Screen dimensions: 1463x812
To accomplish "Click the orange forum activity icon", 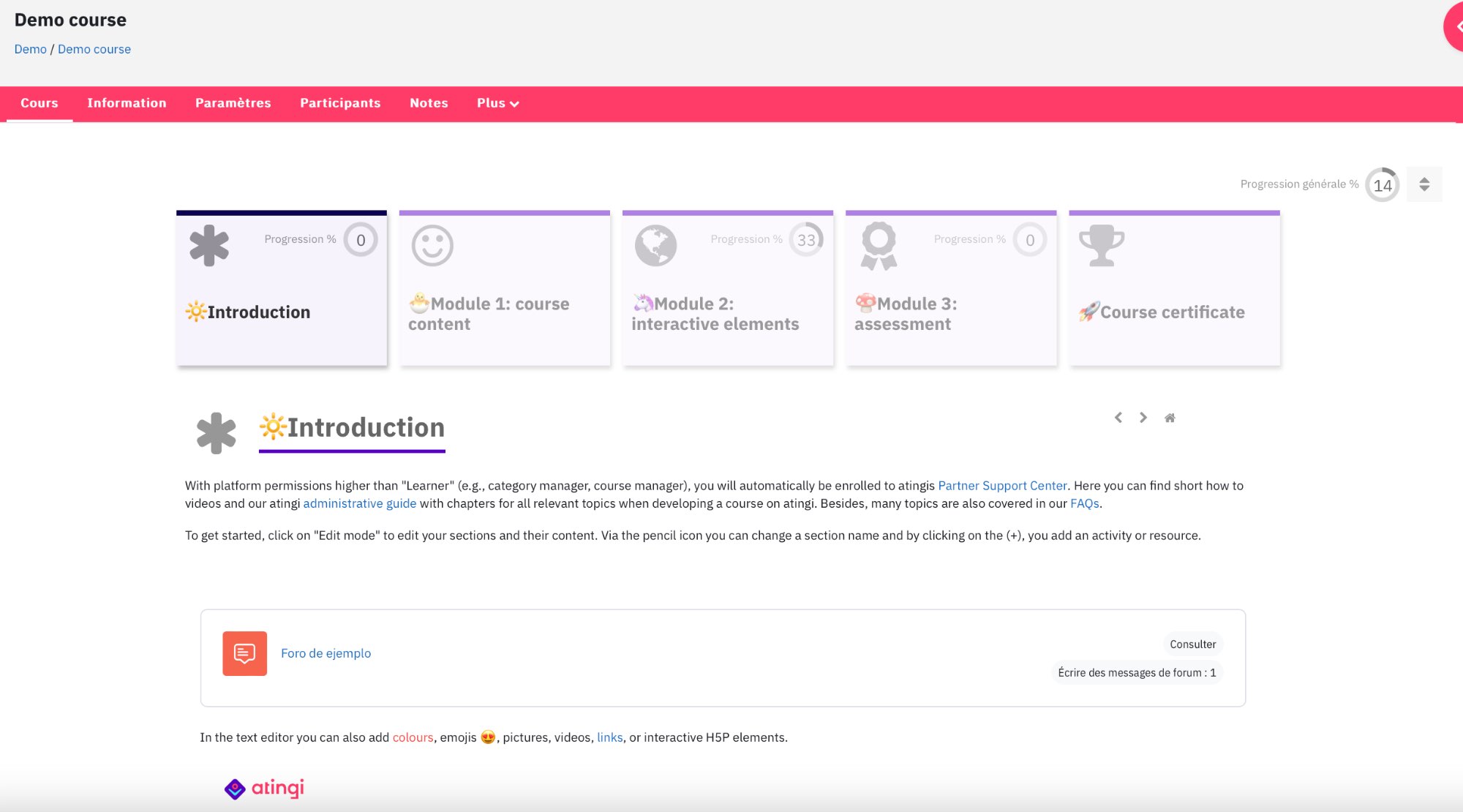I will point(245,653).
